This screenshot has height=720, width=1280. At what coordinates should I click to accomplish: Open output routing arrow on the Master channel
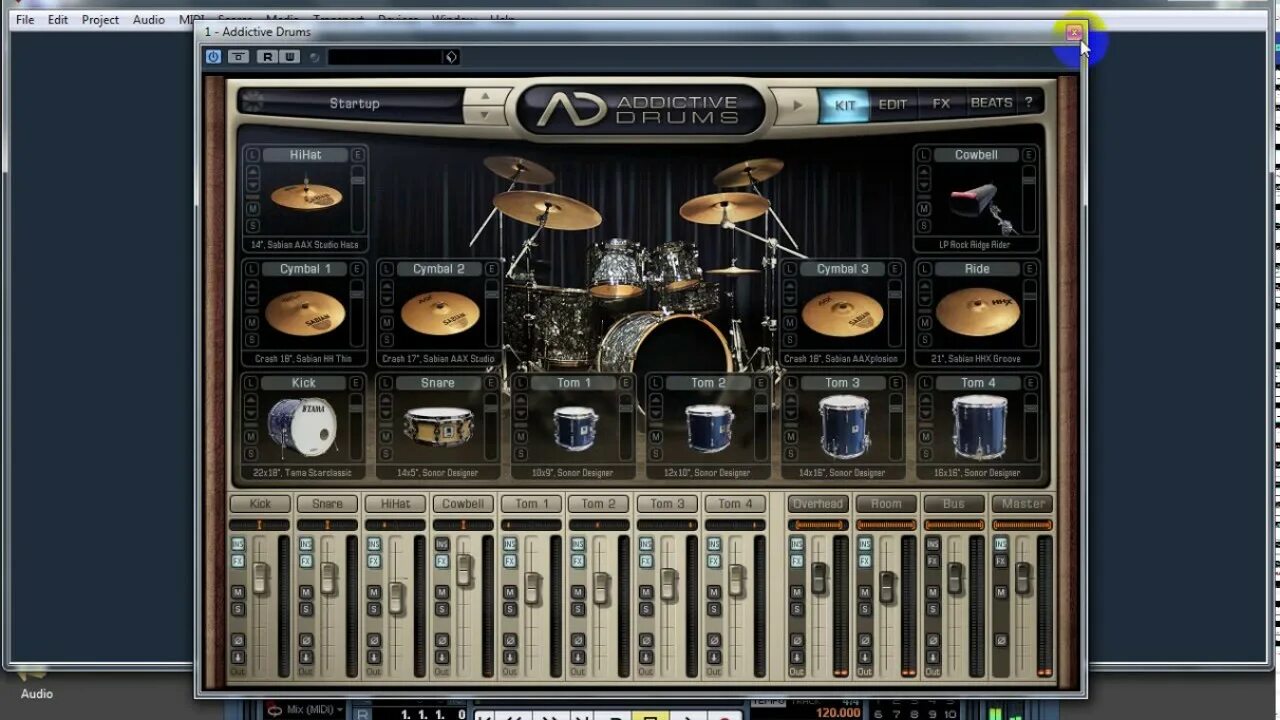click(x=1001, y=658)
